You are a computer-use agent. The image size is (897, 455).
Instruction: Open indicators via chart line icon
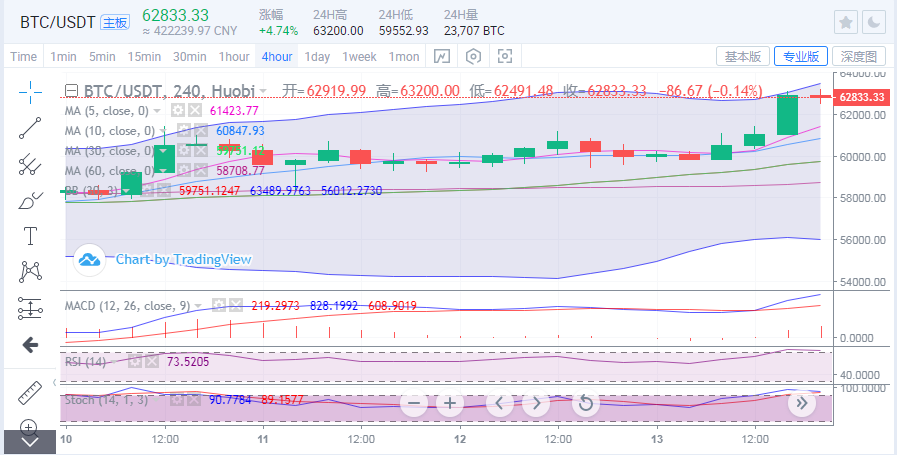442,56
